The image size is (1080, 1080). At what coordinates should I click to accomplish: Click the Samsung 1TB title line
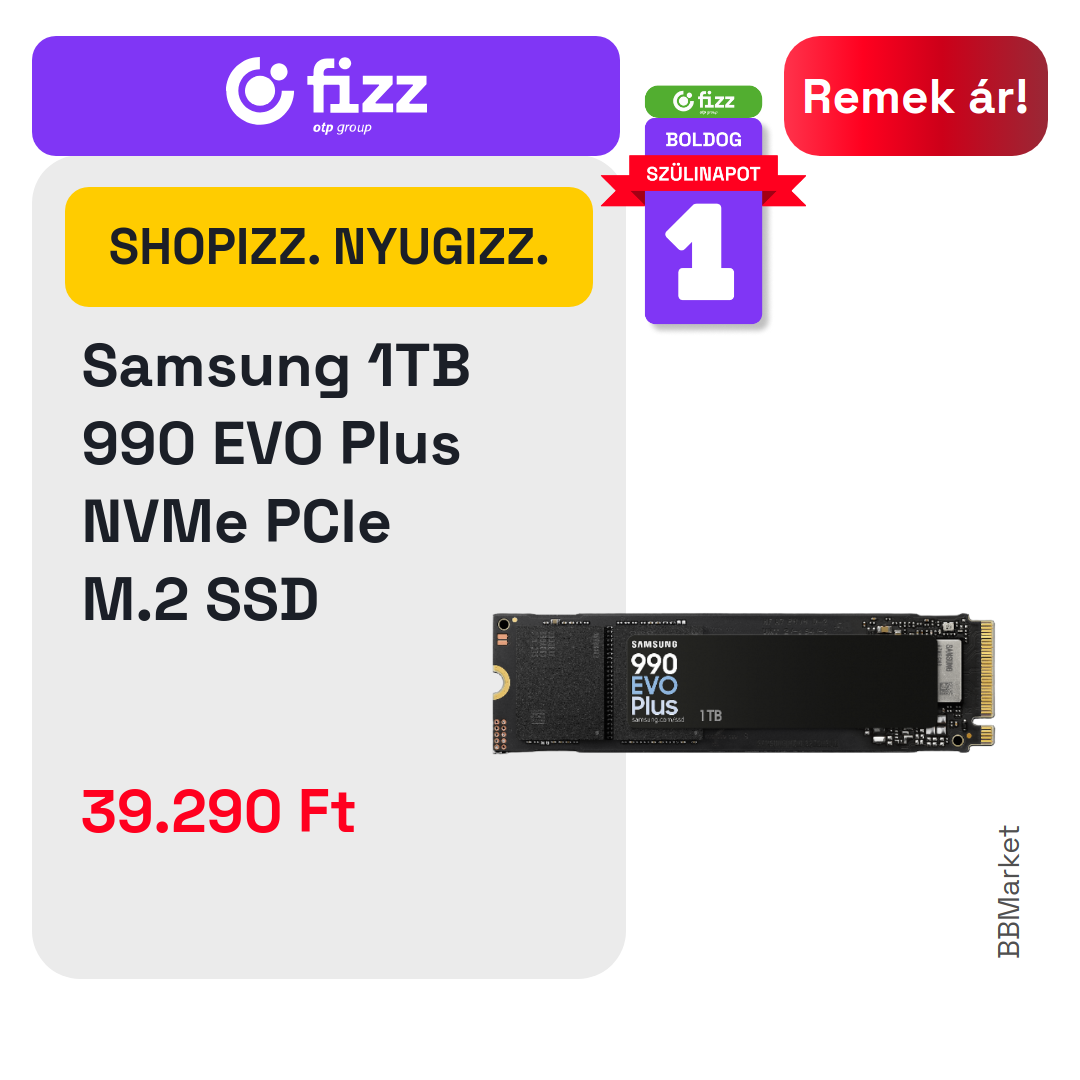[276, 367]
